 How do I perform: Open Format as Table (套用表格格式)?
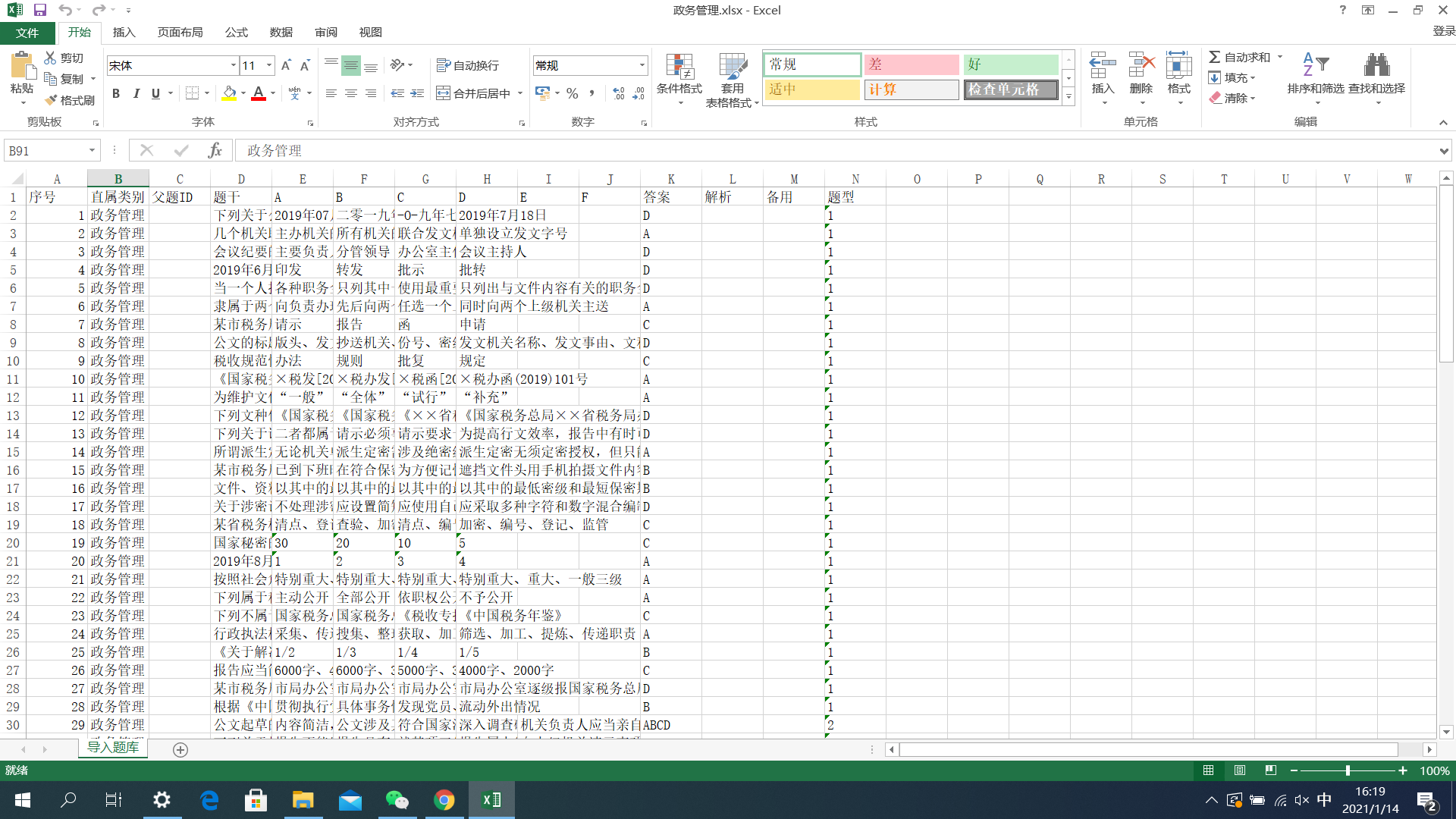[x=733, y=80]
